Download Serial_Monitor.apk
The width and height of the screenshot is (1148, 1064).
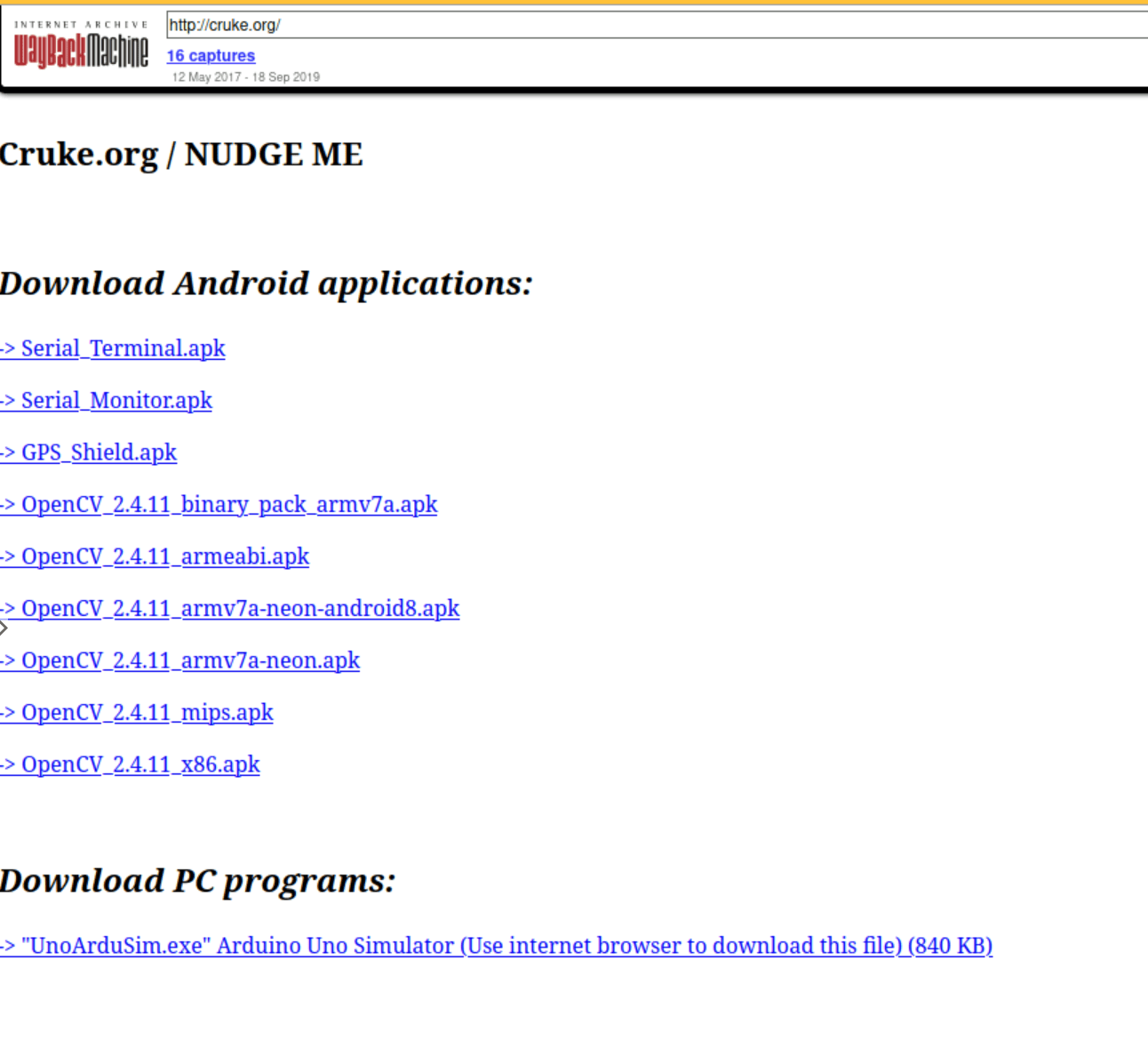coord(107,401)
